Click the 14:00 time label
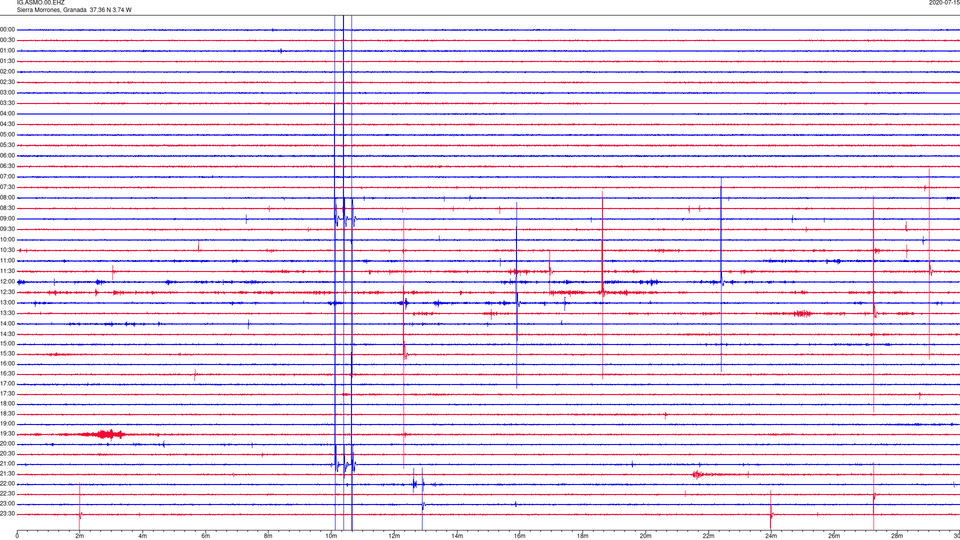The height and width of the screenshot is (540, 960). click(8, 324)
